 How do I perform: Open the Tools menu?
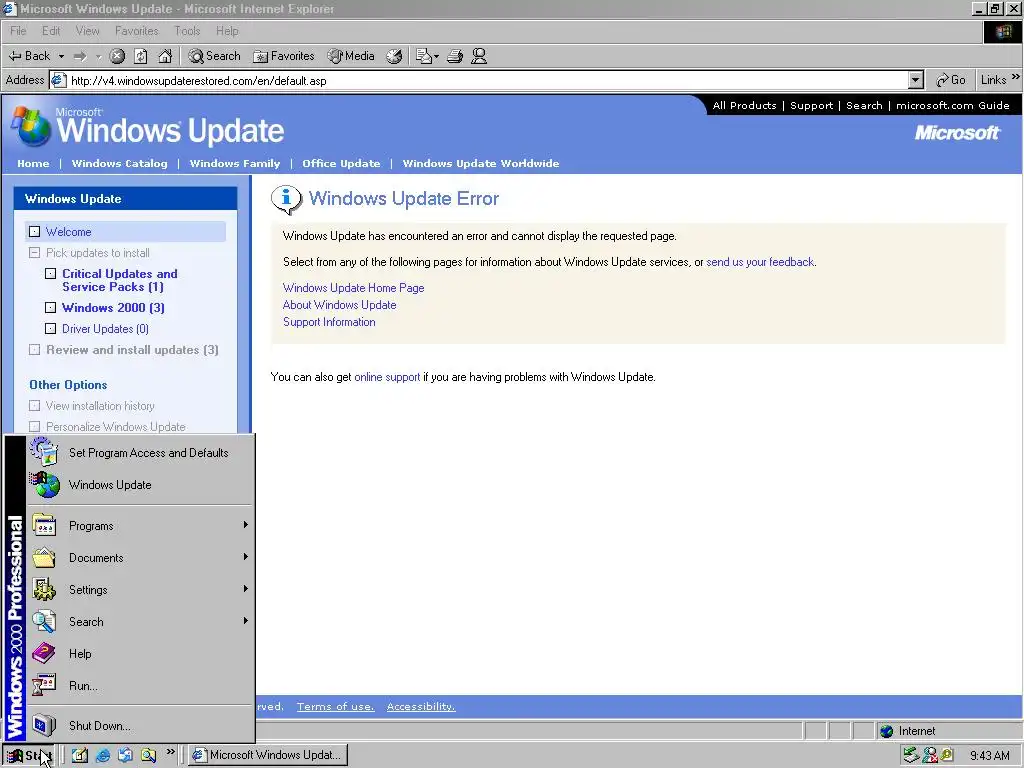[187, 31]
